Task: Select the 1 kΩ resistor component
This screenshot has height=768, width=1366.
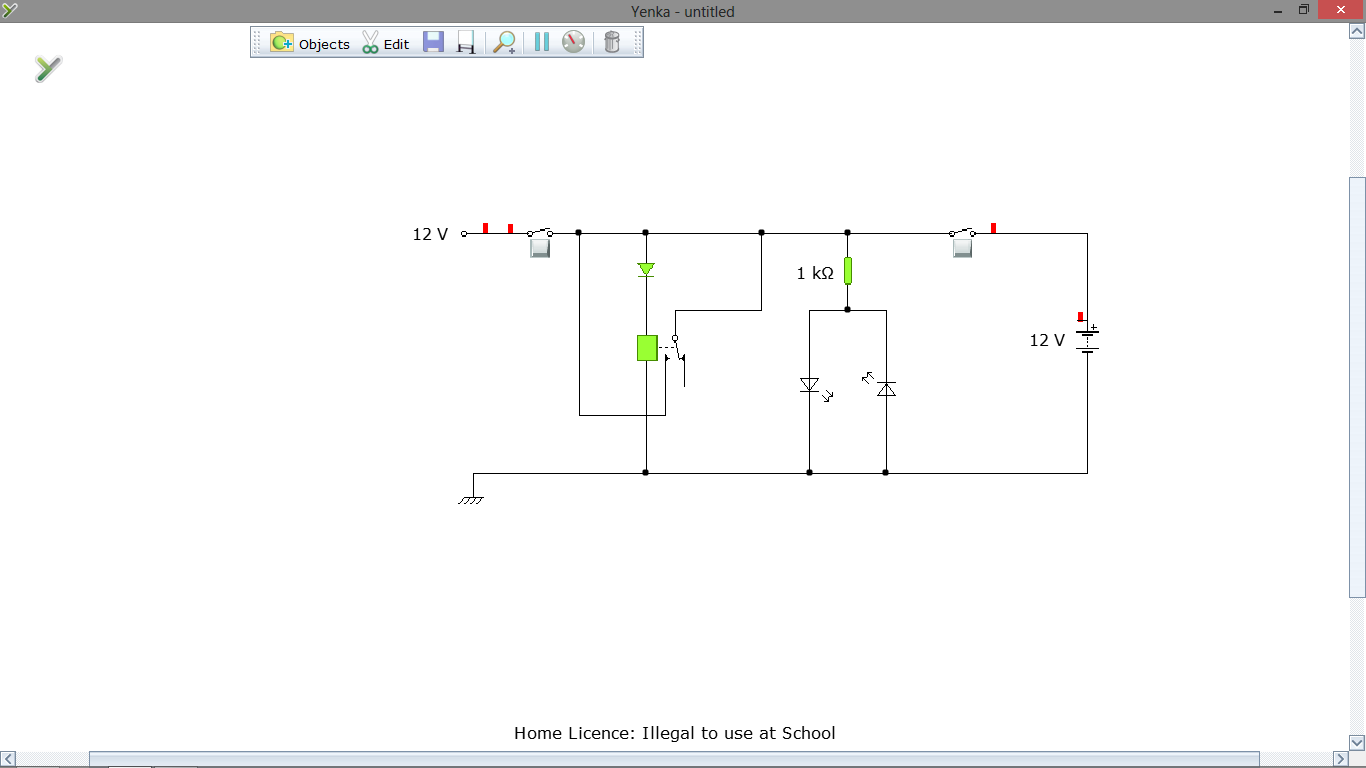Action: (x=847, y=271)
